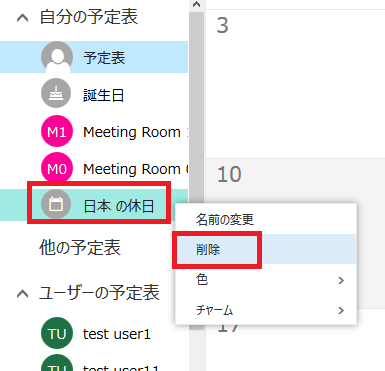Toggle the test user1 calendar

point(94,333)
